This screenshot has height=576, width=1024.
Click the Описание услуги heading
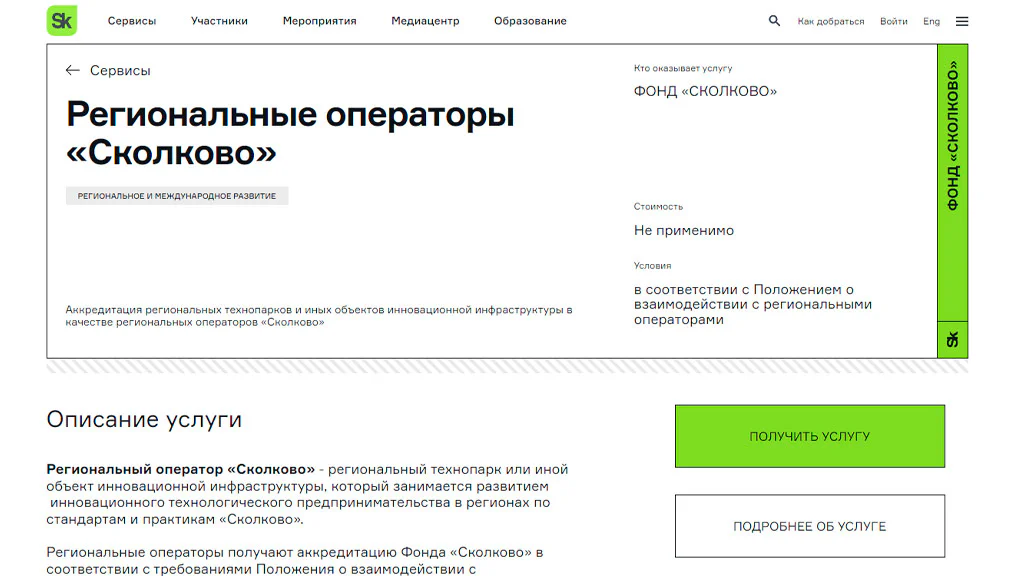pyautogui.click(x=144, y=419)
